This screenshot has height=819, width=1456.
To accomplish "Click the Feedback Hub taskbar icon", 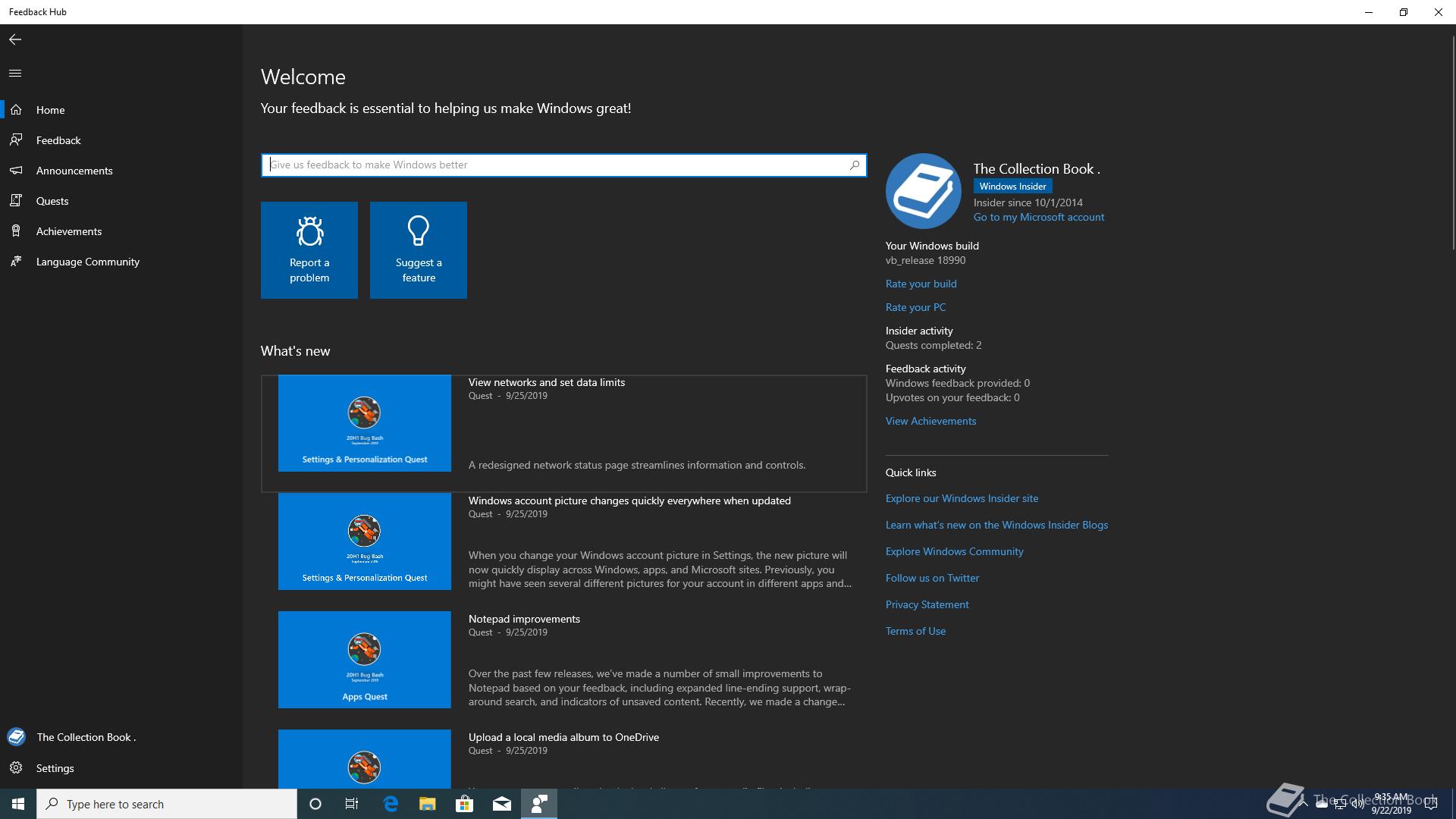I will [539, 804].
